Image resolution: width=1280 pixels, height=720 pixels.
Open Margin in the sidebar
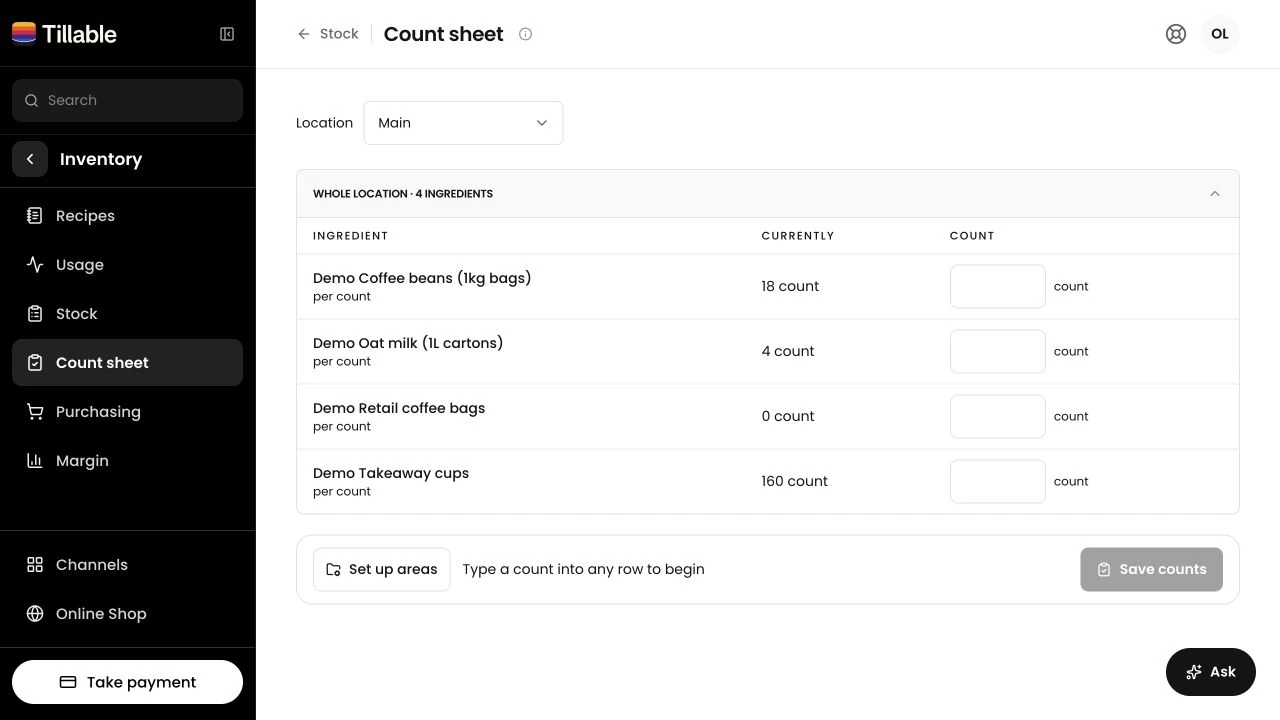pyautogui.click(x=127, y=461)
